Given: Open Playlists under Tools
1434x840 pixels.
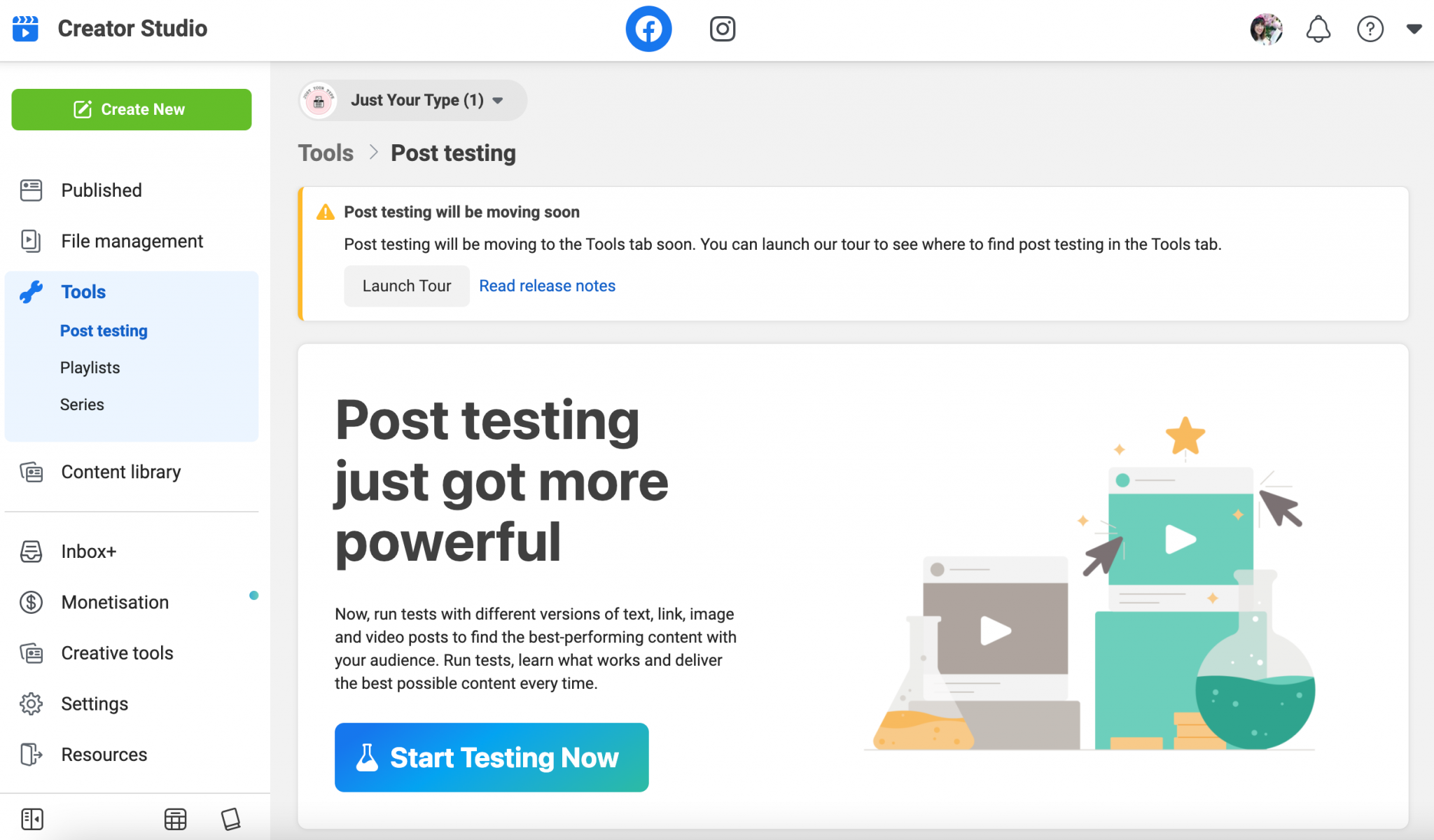Looking at the screenshot, I should tap(90, 367).
